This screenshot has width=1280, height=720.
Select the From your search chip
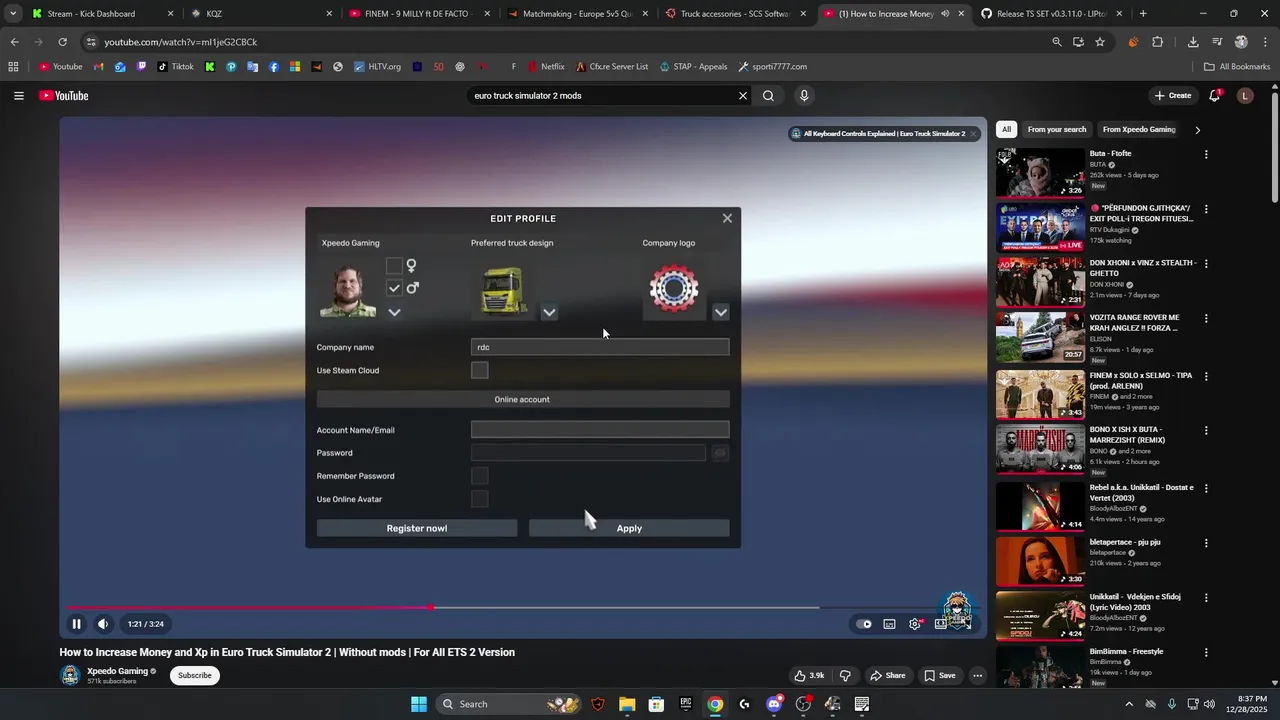coord(1056,129)
